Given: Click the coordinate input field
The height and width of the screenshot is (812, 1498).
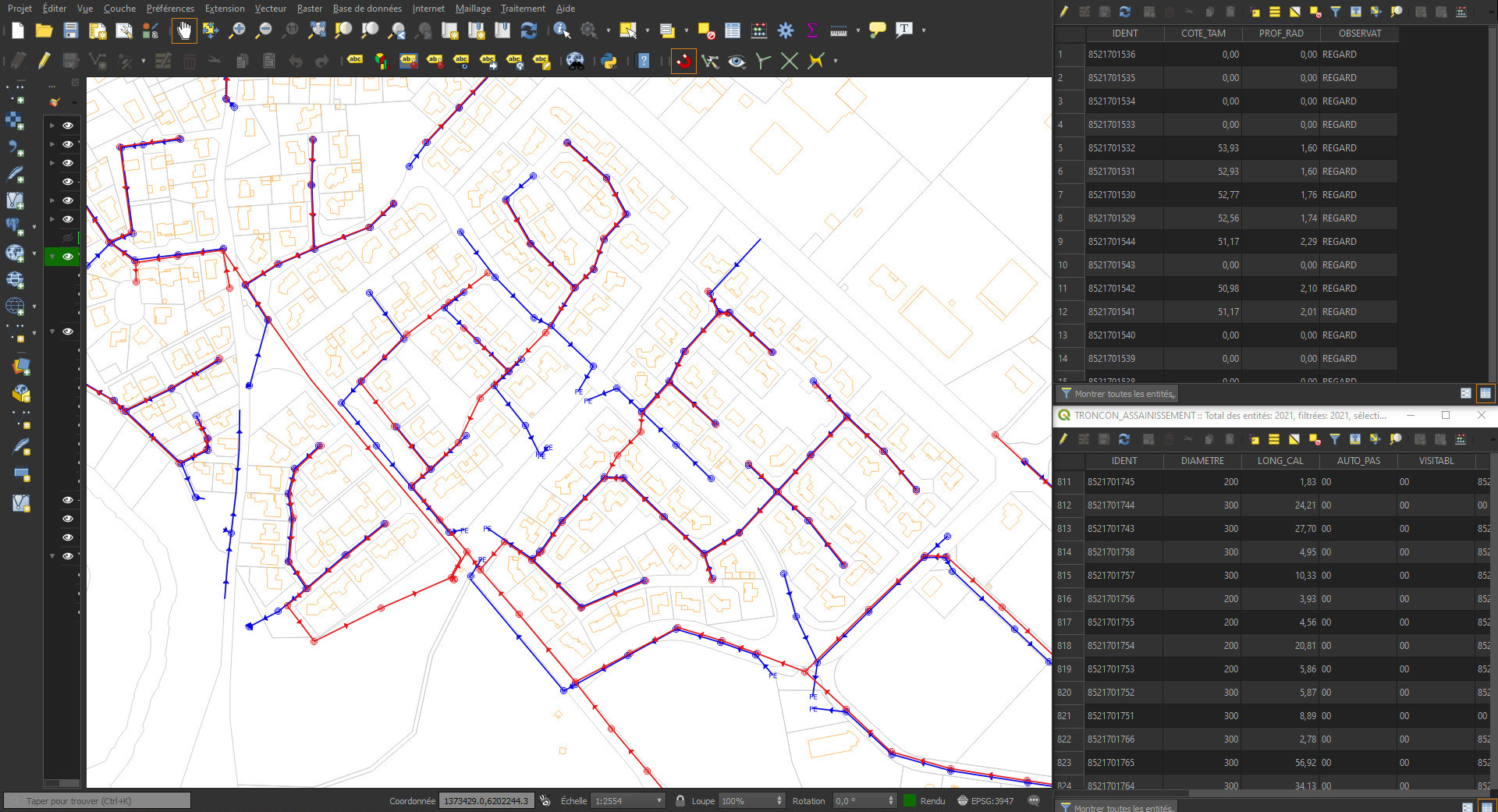Looking at the screenshot, I should coord(487,800).
